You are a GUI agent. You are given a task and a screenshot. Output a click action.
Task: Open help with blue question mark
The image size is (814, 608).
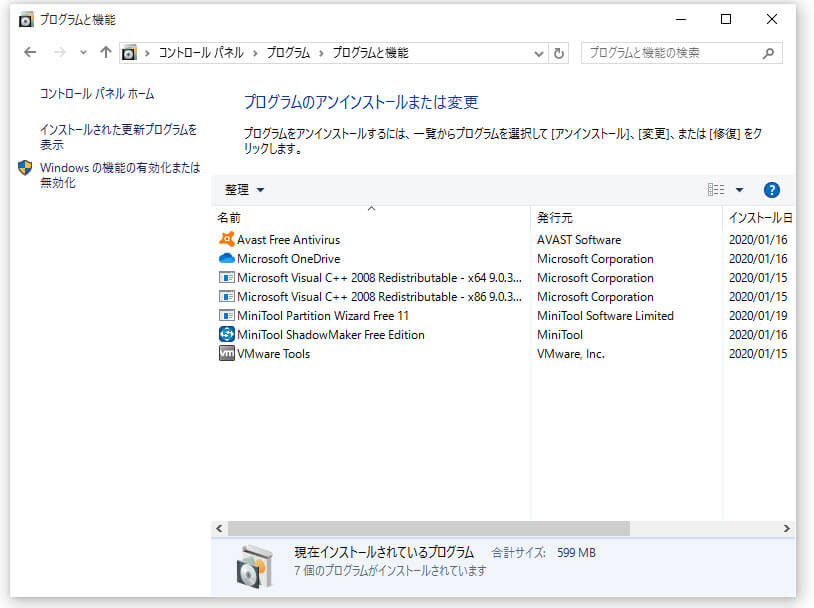[x=771, y=190]
